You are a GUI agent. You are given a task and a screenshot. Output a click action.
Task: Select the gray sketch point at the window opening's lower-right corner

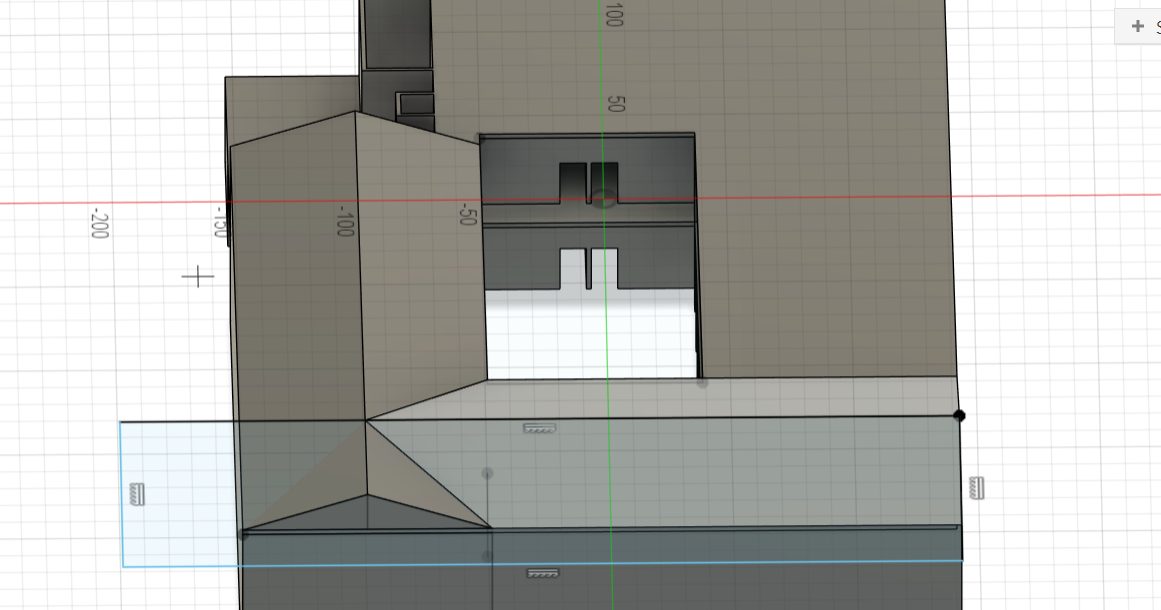click(x=702, y=383)
